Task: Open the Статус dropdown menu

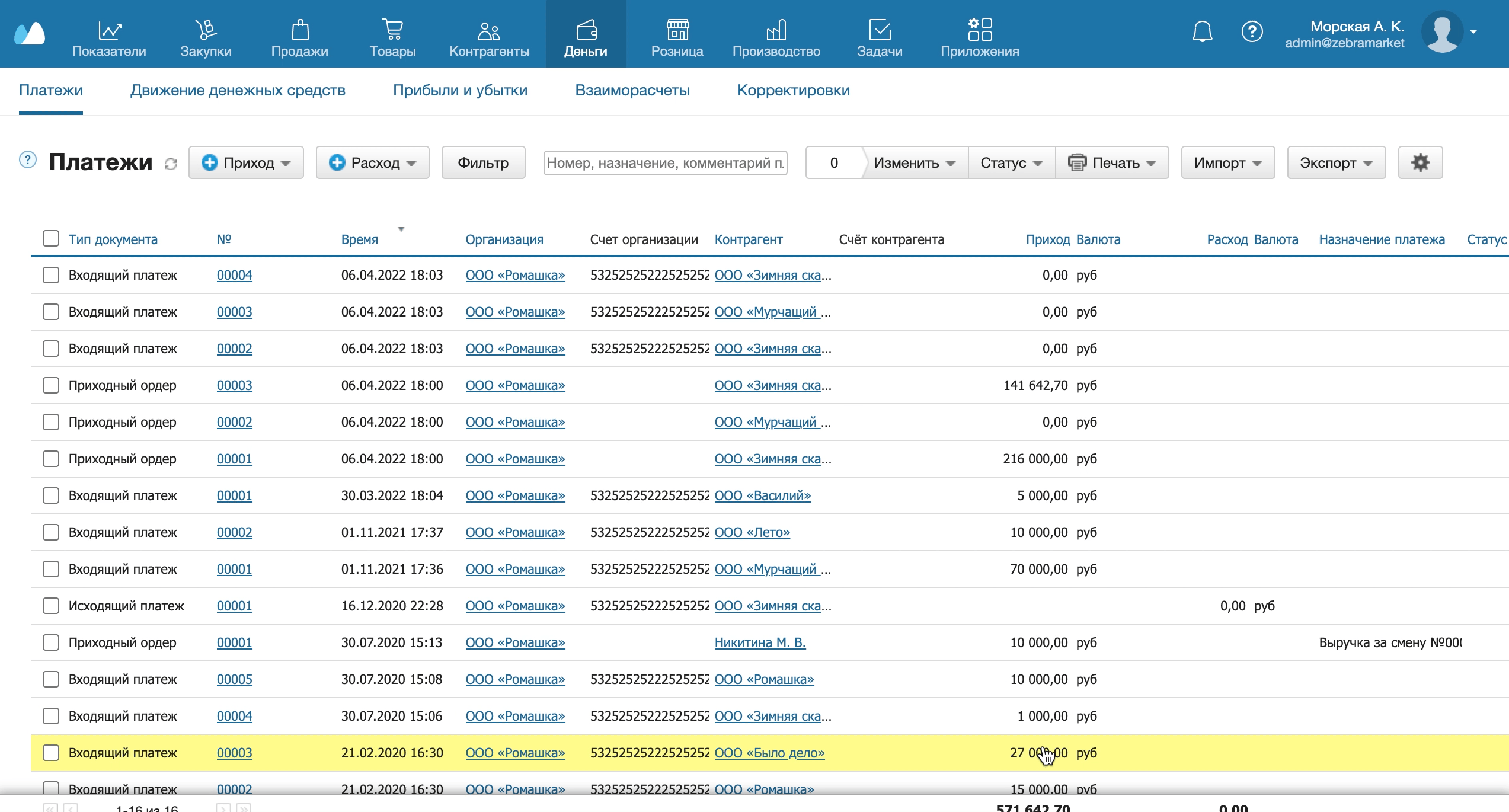Action: (1011, 162)
